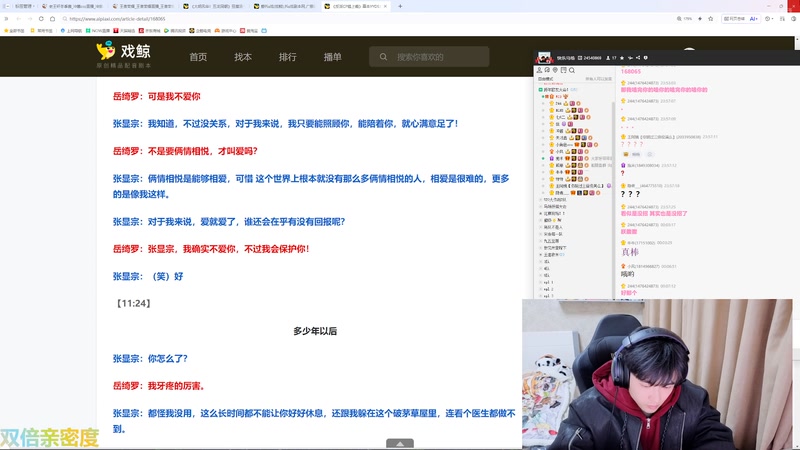Open a new browser tab

pyautogui.click(x=400, y=6)
